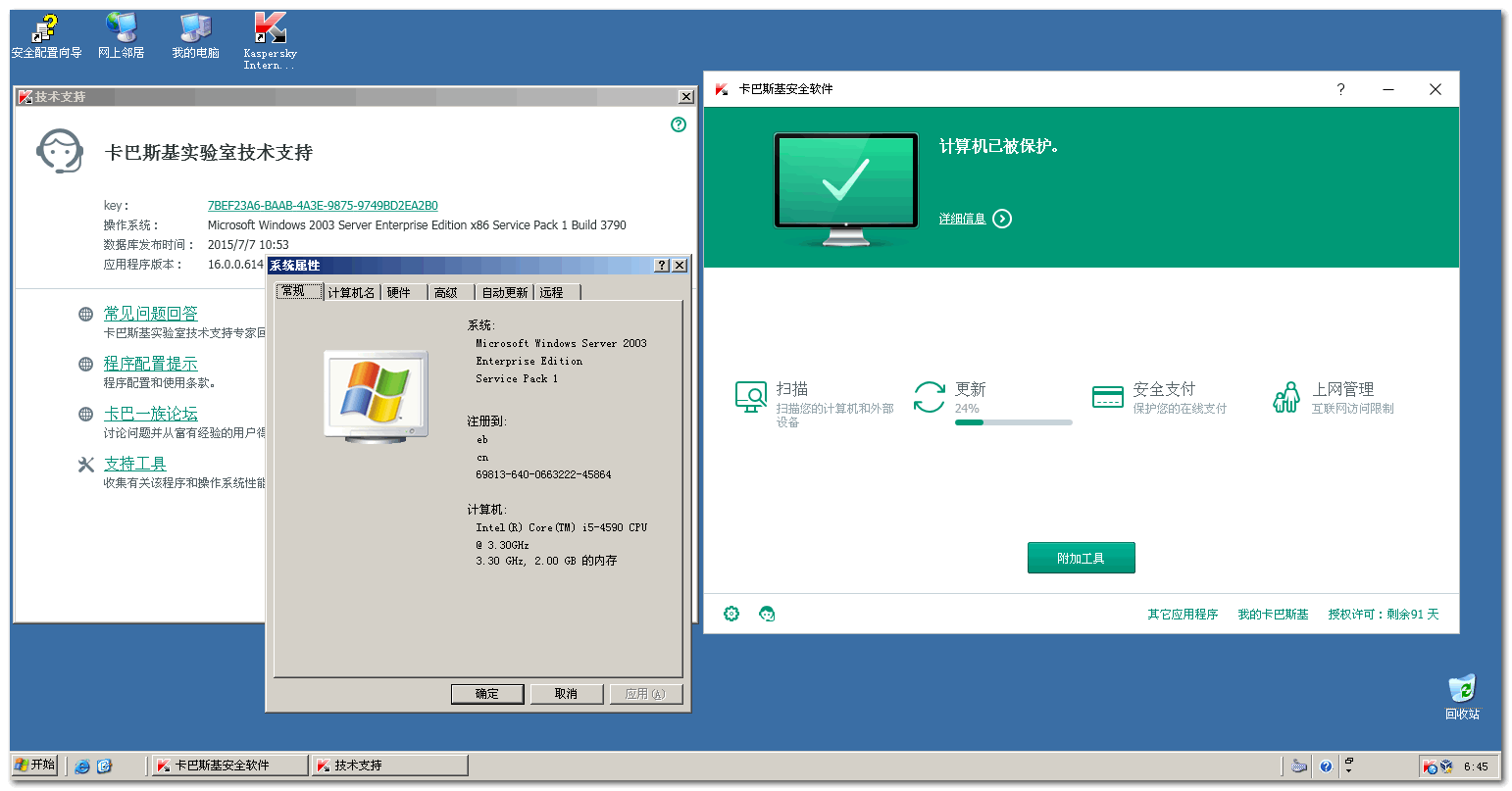Click the 扫描 label in Kaspersky
The height and width of the screenshot is (791, 1512).
click(792, 389)
